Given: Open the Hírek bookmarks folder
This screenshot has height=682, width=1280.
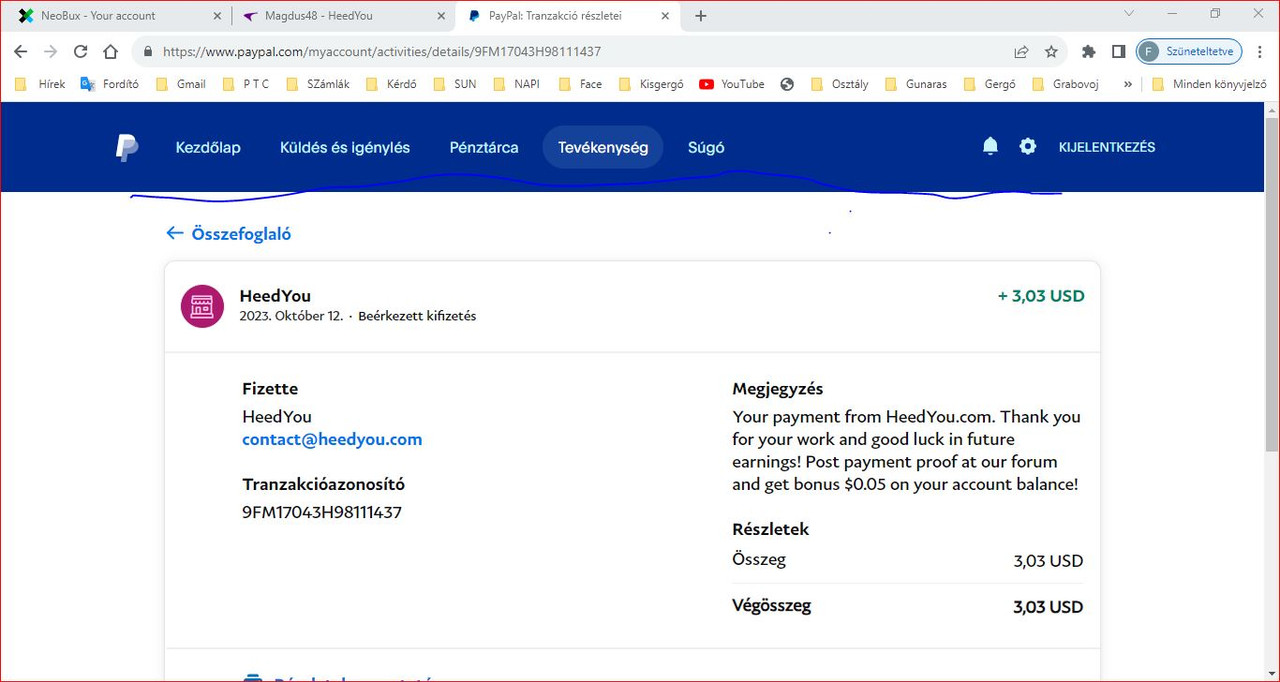Looking at the screenshot, I should 40,84.
